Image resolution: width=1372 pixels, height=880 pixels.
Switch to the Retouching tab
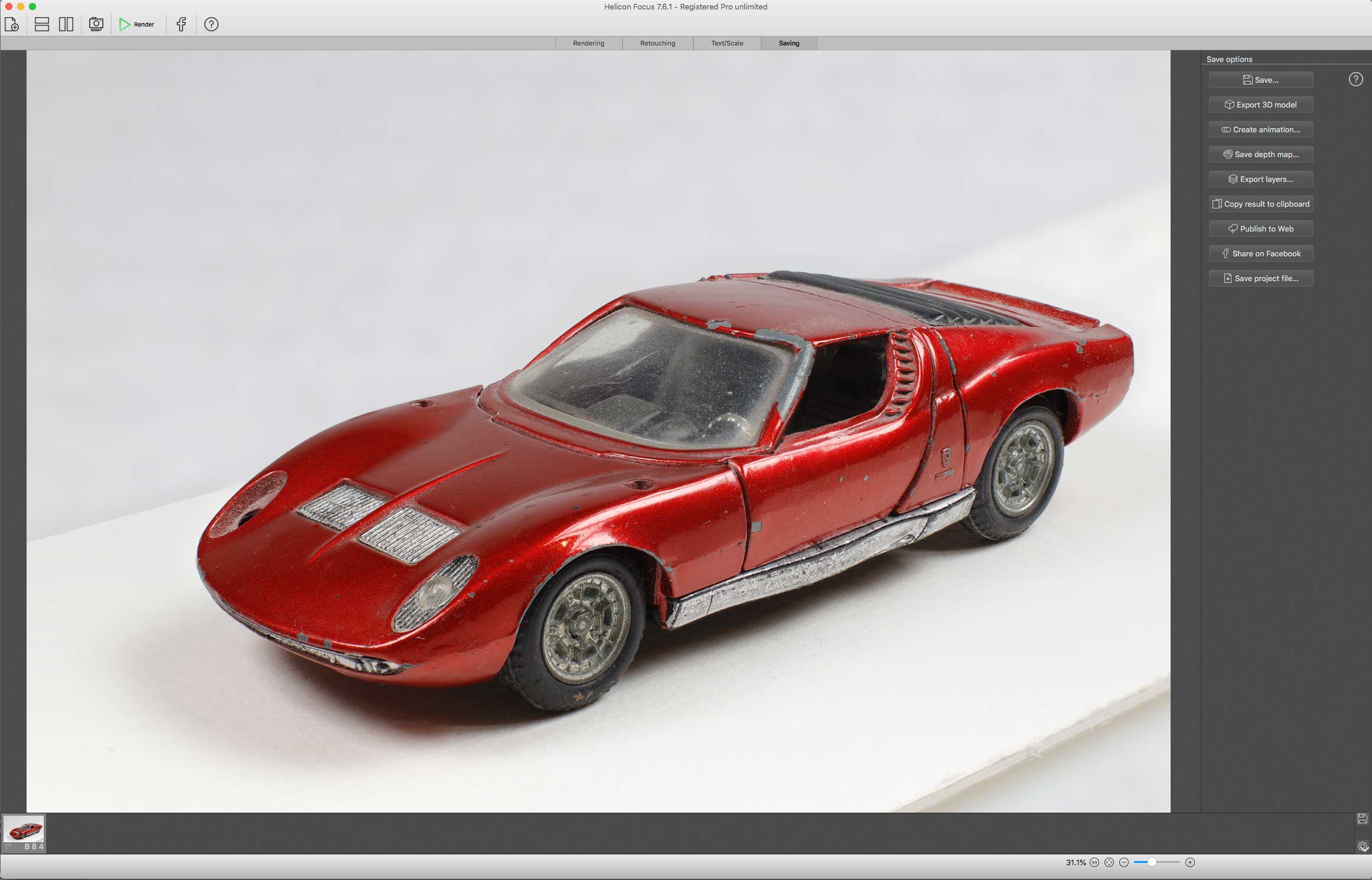(657, 43)
